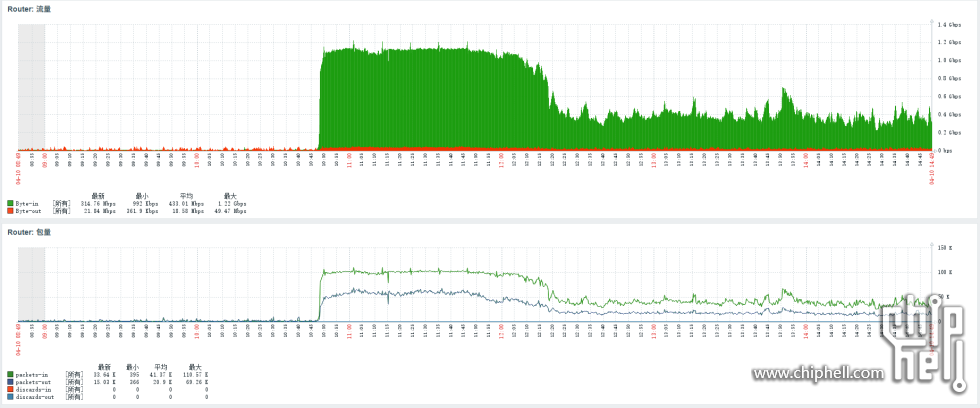Click packets-out average value 20.9 K

pos(162,382)
